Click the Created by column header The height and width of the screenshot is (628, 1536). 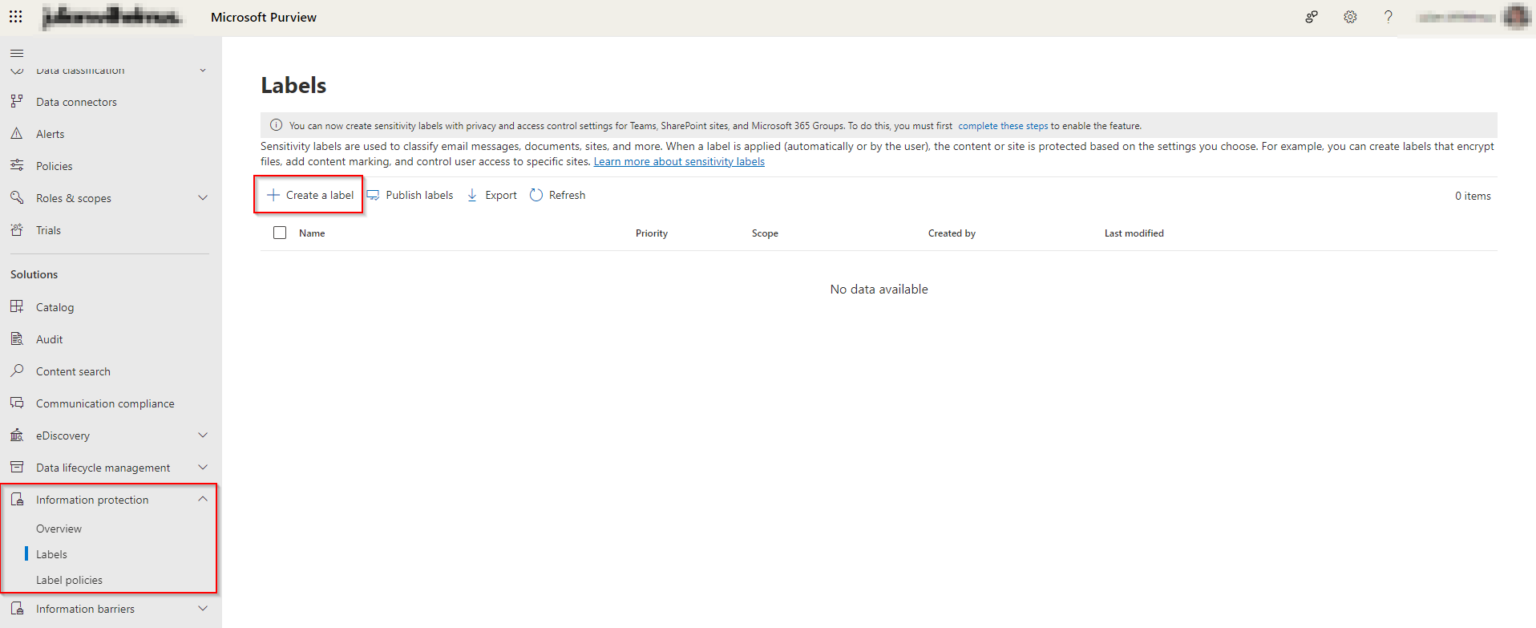tap(952, 233)
